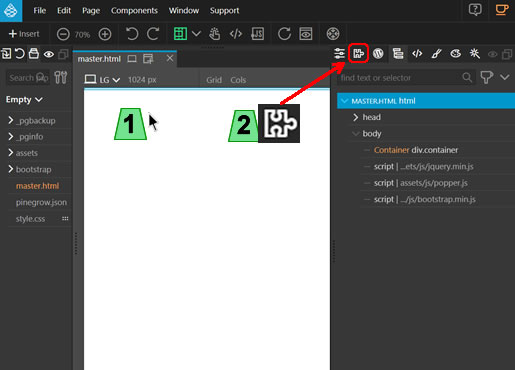Toggle the green page view layout icon
The width and height of the screenshot is (515, 370).
(180, 34)
